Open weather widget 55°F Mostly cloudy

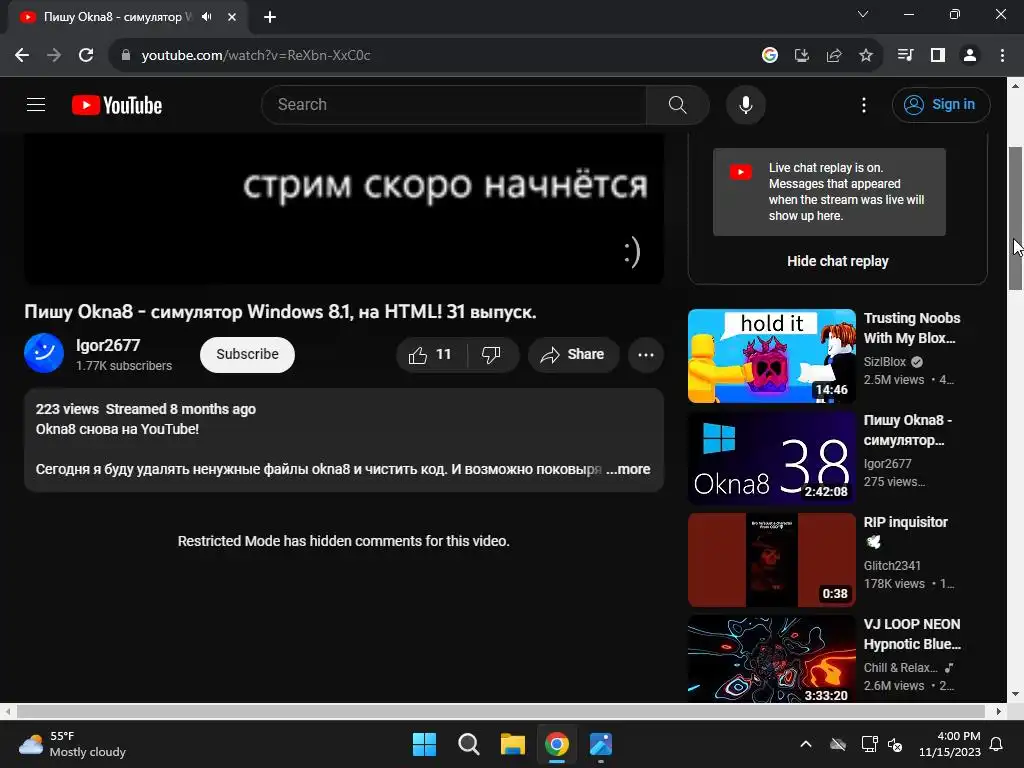pyautogui.click(x=72, y=744)
